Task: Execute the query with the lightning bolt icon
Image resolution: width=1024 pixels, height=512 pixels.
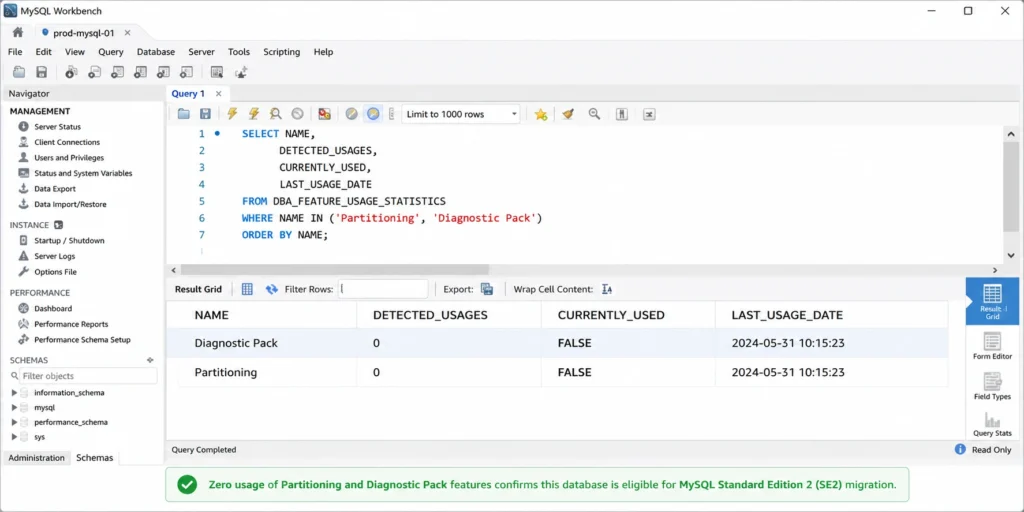Action: click(x=232, y=114)
